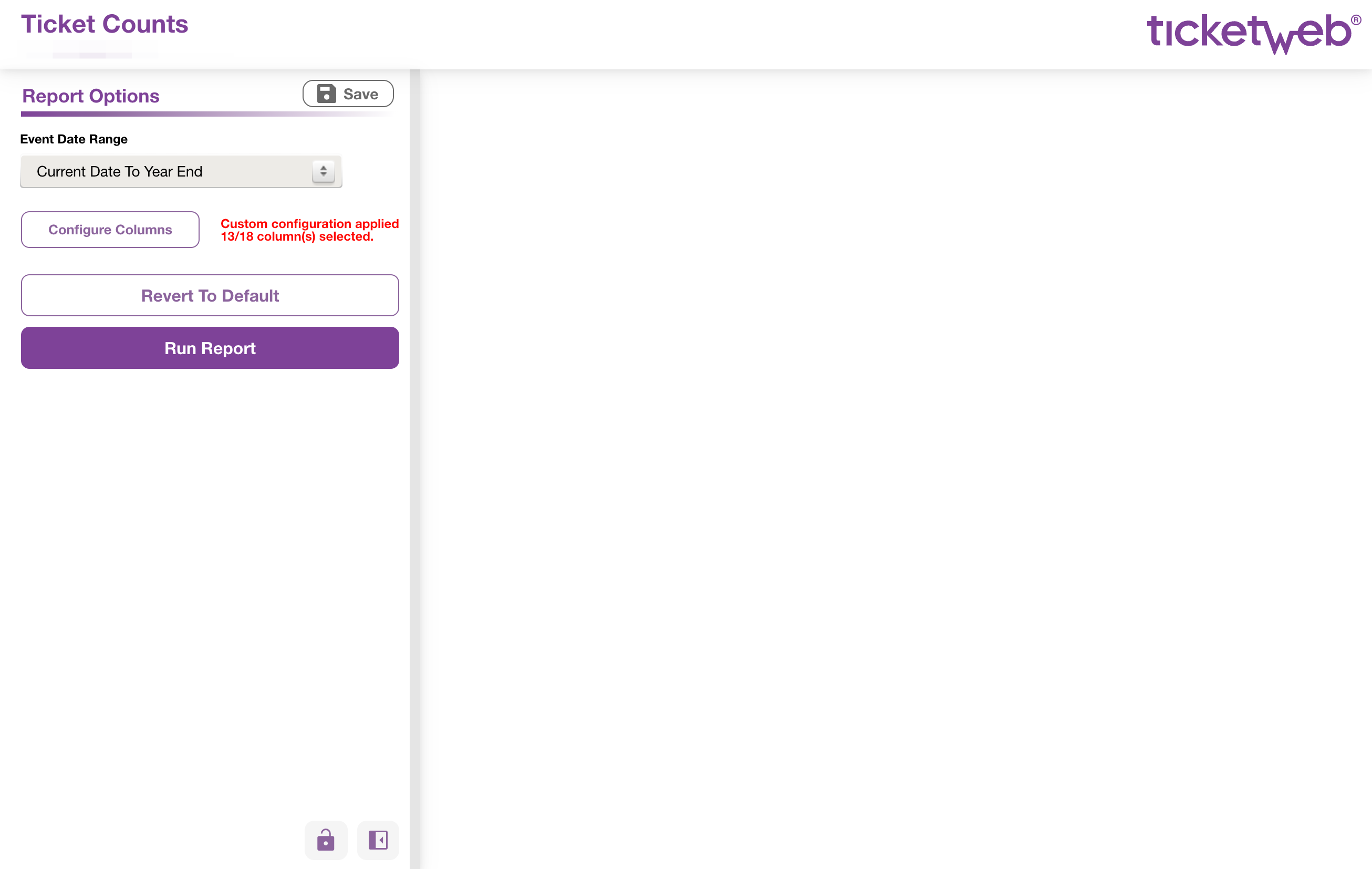Click Revert To Default
Image resolution: width=1372 pixels, height=869 pixels.
pos(210,296)
